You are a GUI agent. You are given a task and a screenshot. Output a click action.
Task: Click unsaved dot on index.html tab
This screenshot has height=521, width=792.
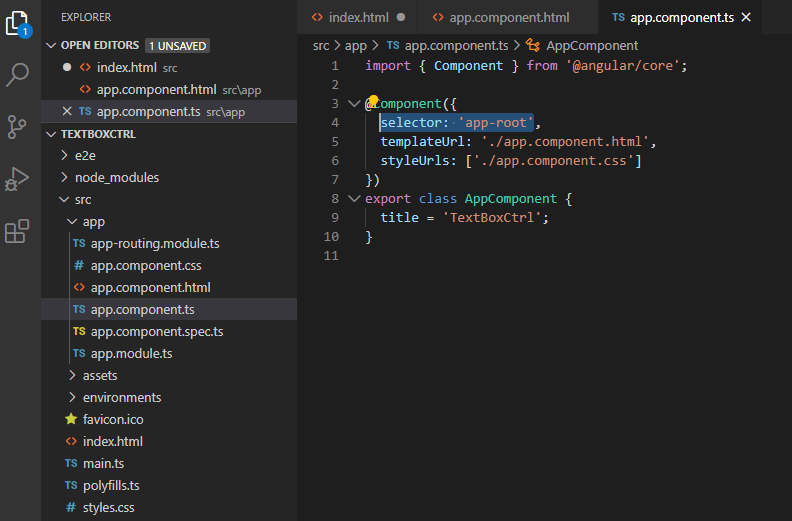click(401, 17)
